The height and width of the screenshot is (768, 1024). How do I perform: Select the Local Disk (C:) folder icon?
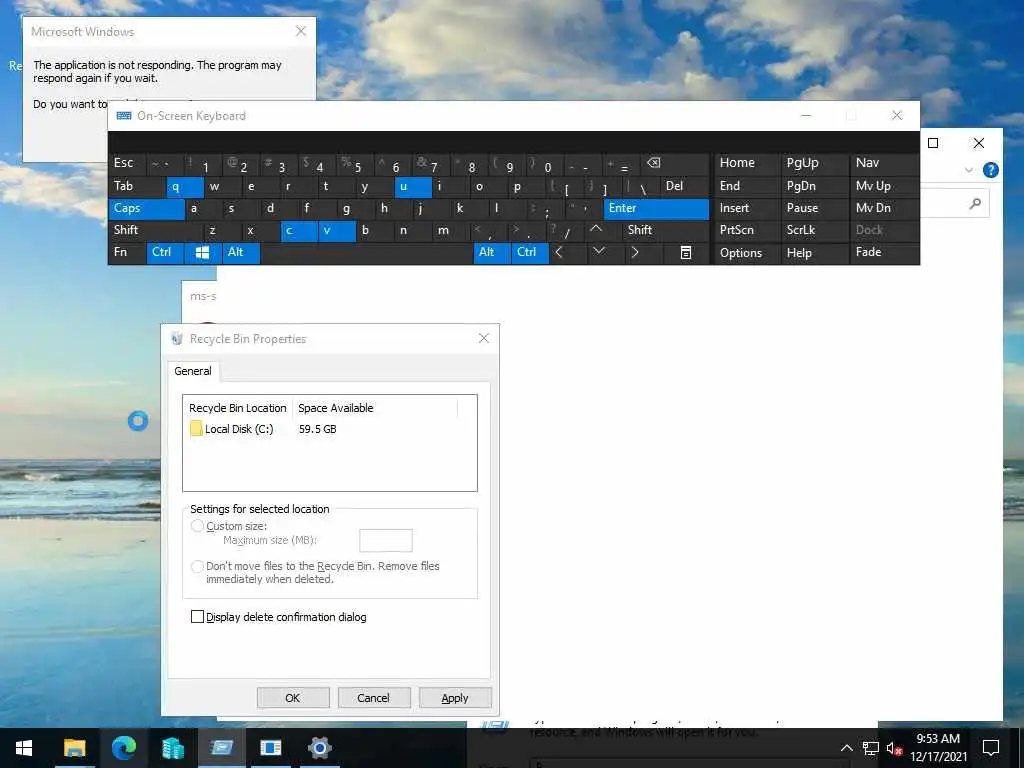[x=196, y=428]
